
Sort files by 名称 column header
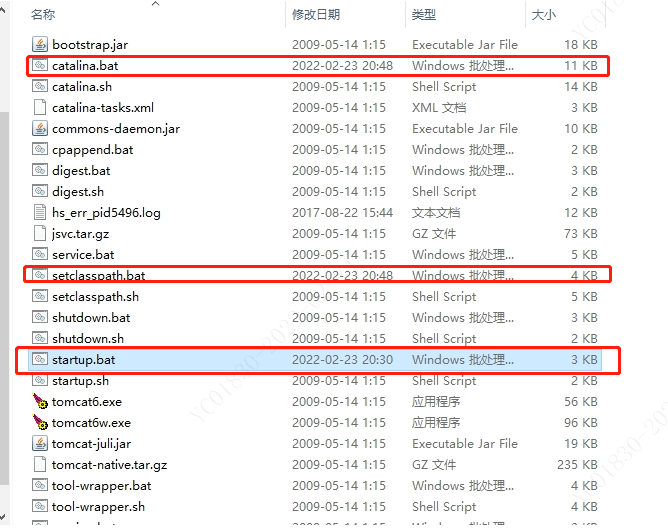coord(43,15)
